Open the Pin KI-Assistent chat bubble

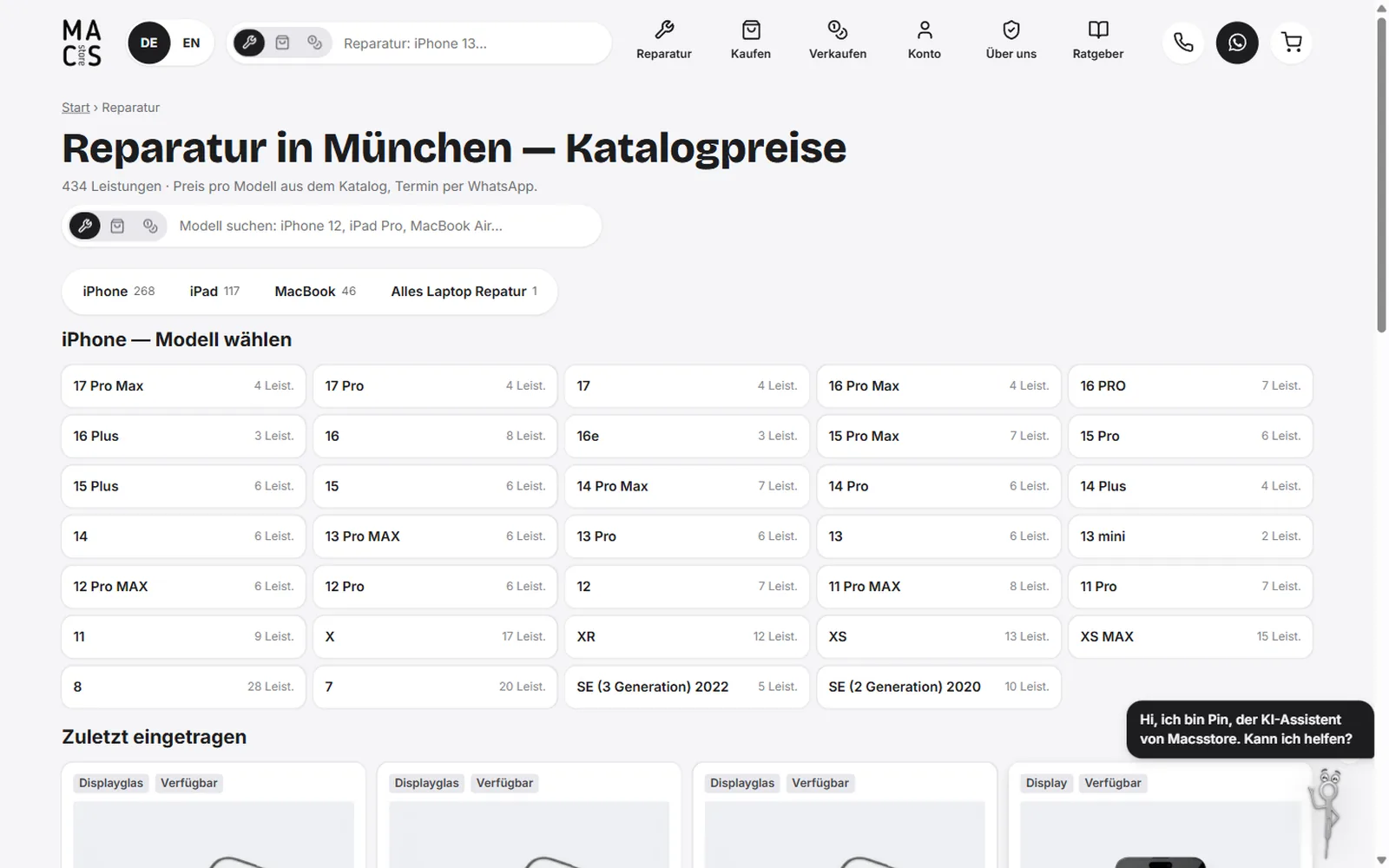1250,729
